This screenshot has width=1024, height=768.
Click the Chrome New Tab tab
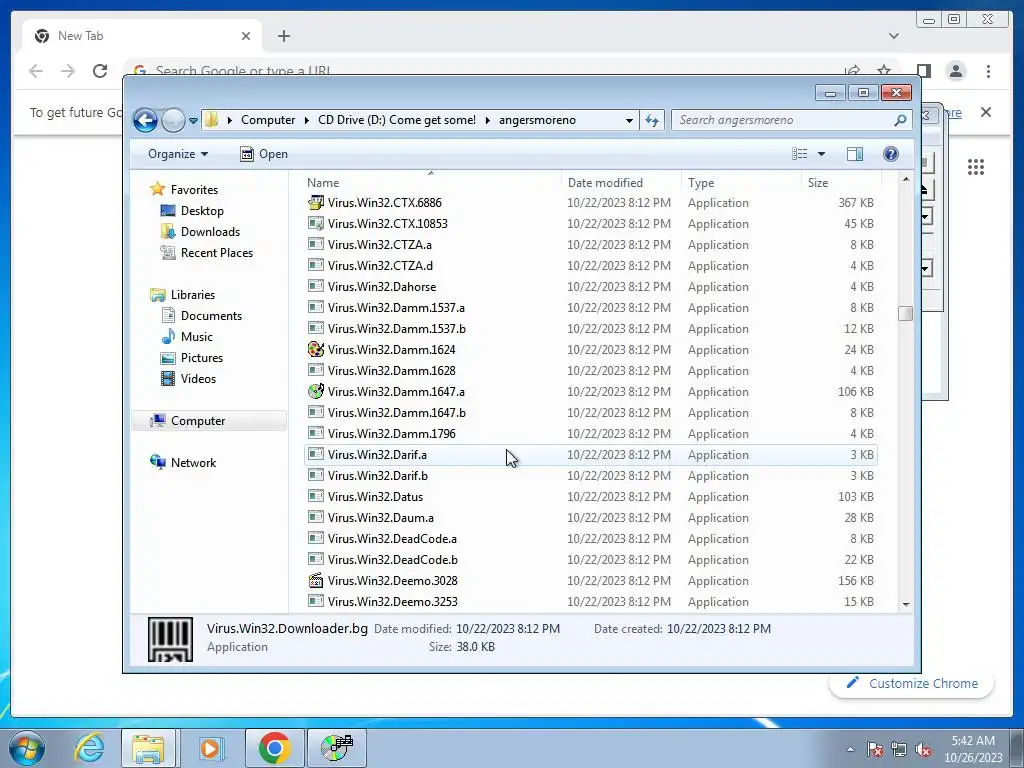click(x=142, y=36)
